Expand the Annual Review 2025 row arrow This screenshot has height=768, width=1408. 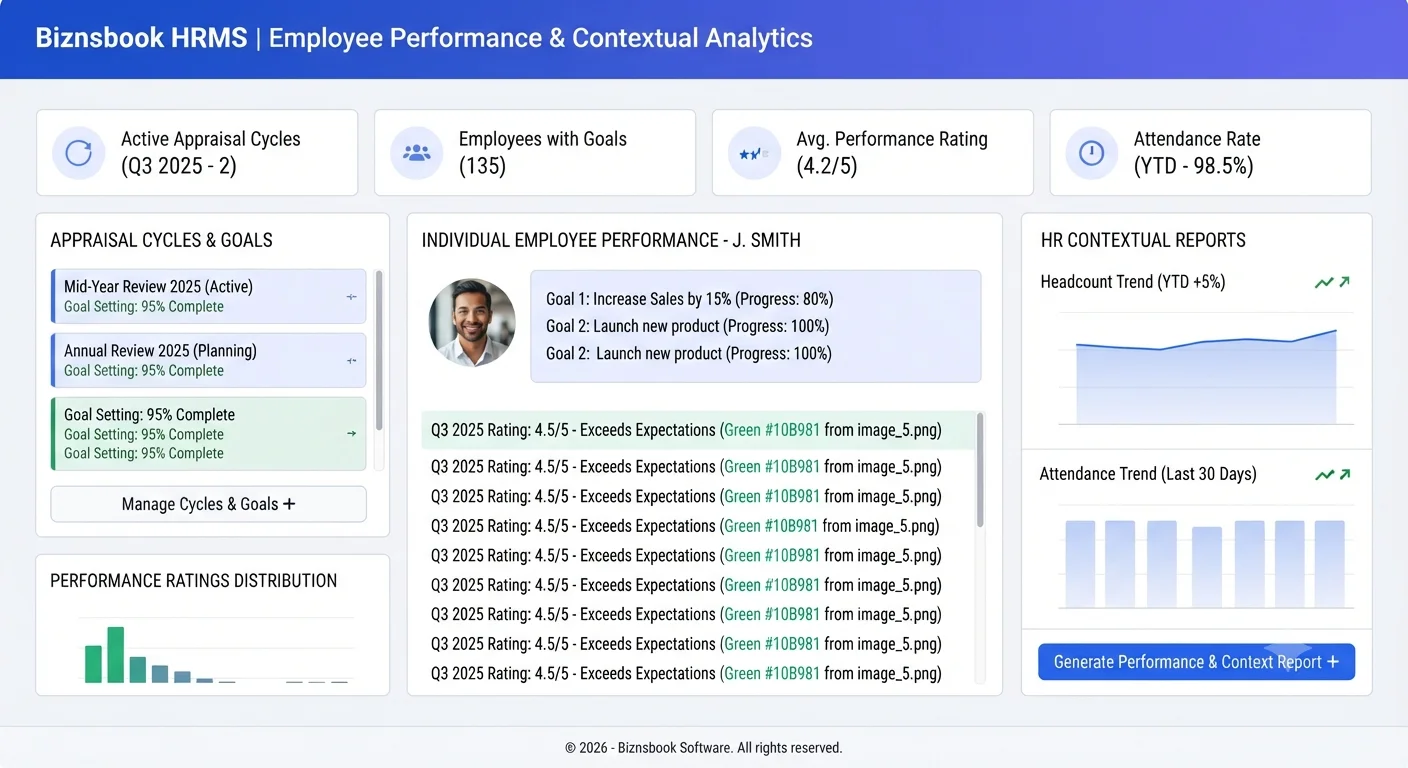point(351,361)
